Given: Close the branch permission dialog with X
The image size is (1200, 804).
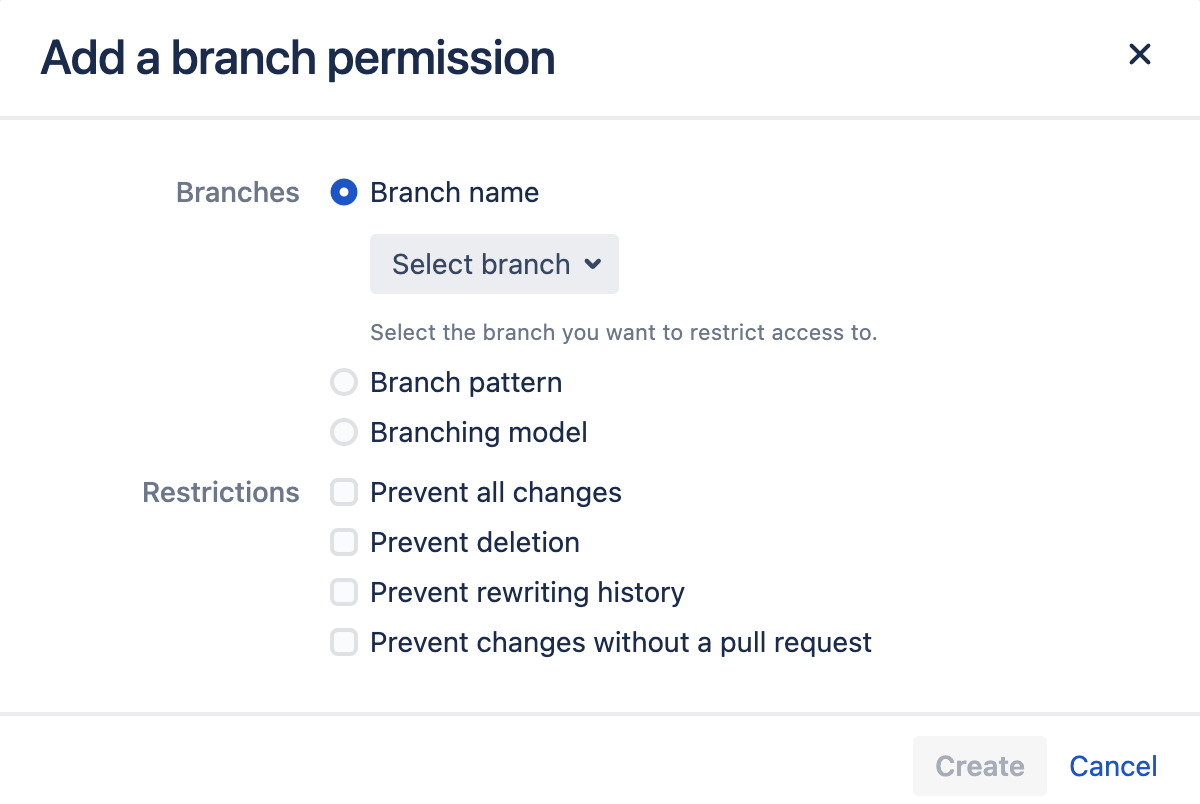Looking at the screenshot, I should [1139, 54].
